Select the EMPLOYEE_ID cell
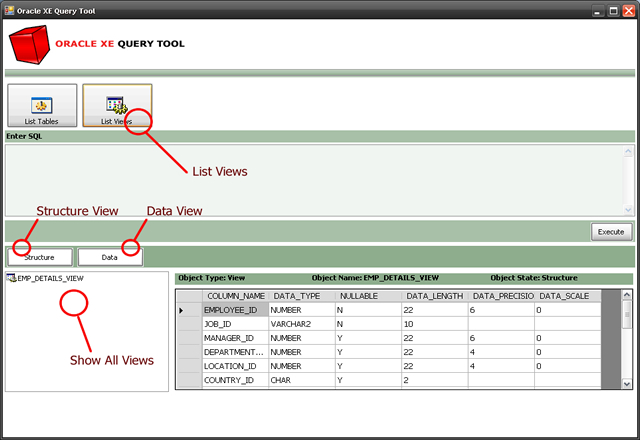Viewport: 640px width, 440px height. [236, 310]
